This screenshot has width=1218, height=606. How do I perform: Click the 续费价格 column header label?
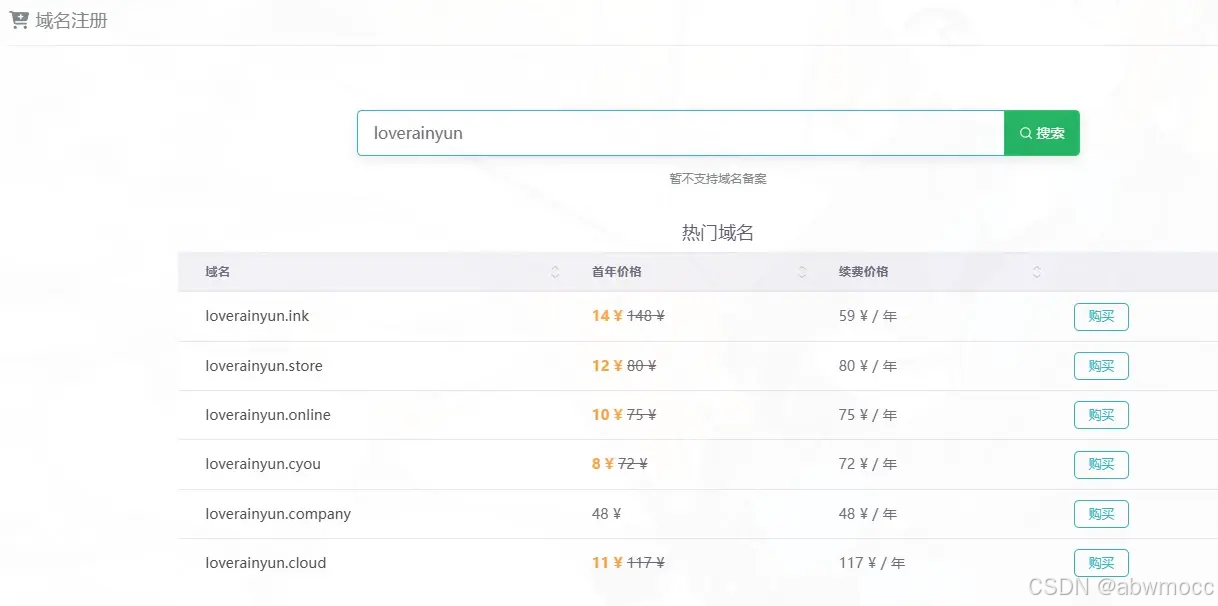[x=864, y=272]
